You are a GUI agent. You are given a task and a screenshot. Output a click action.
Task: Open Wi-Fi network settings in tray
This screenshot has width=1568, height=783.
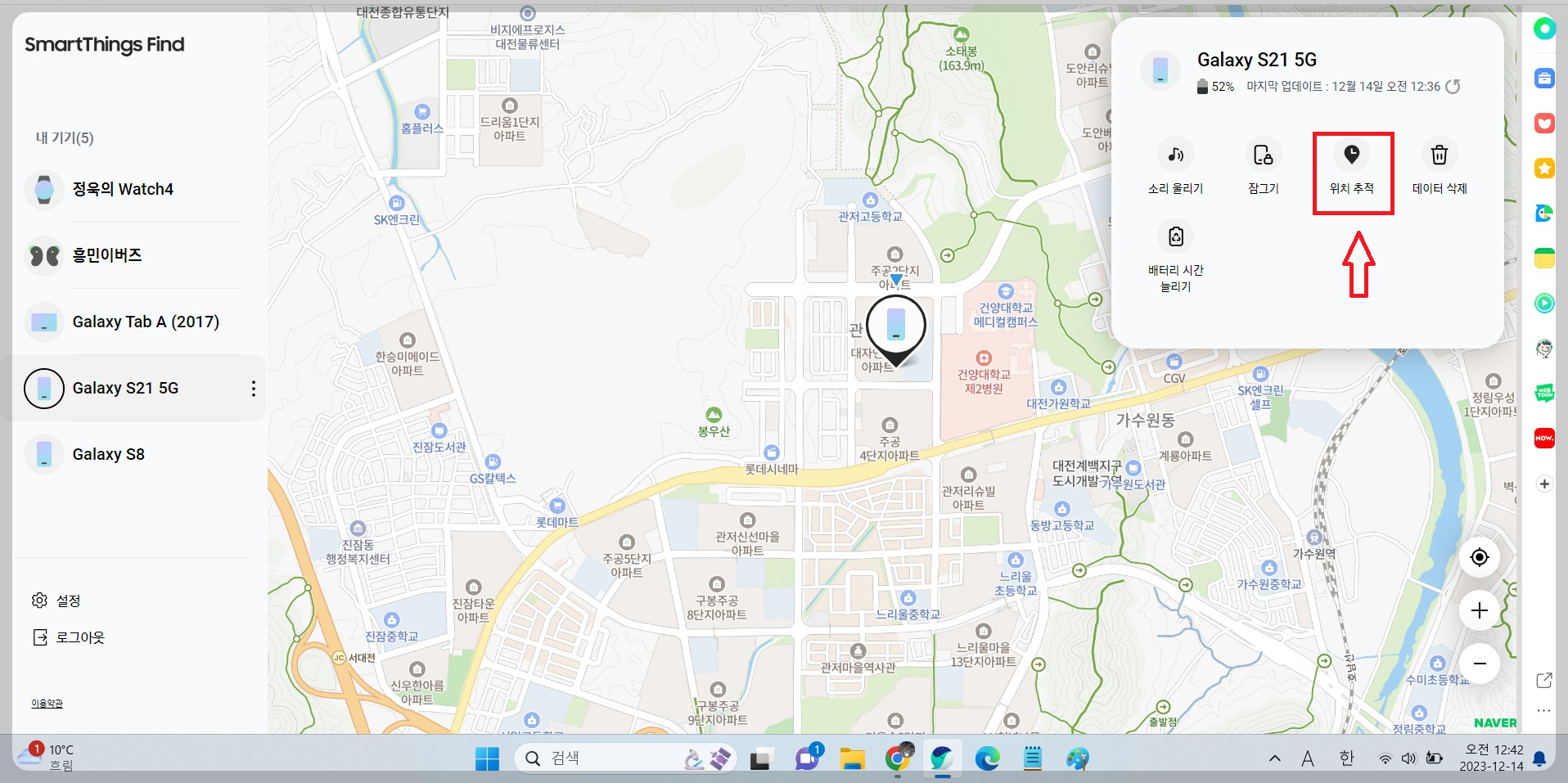point(1385,758)
